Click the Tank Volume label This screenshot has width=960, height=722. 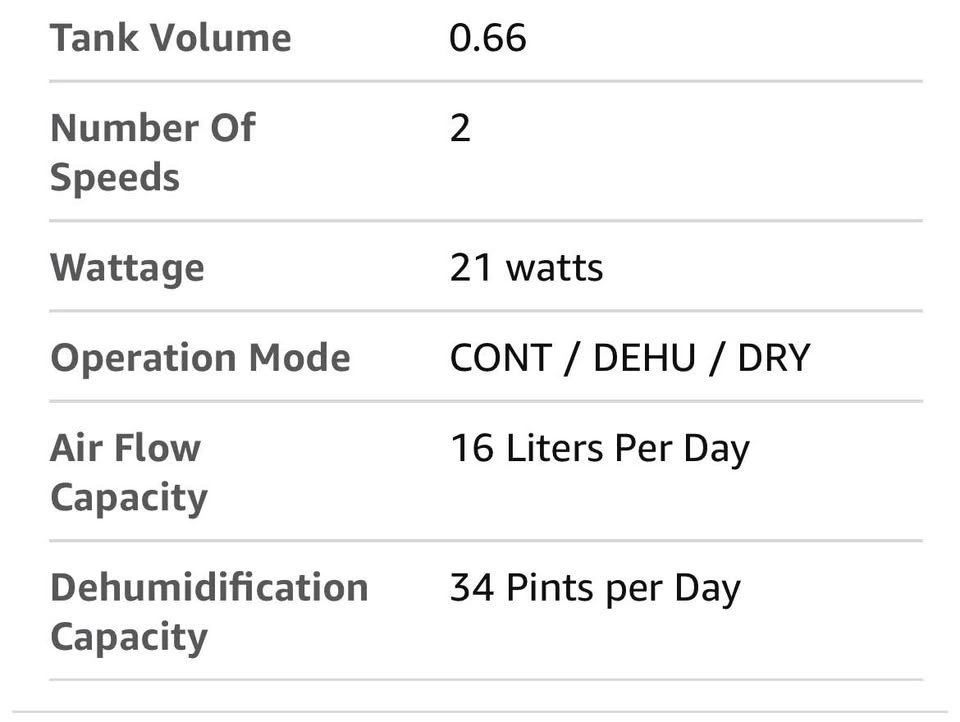[x=170, y=39]
